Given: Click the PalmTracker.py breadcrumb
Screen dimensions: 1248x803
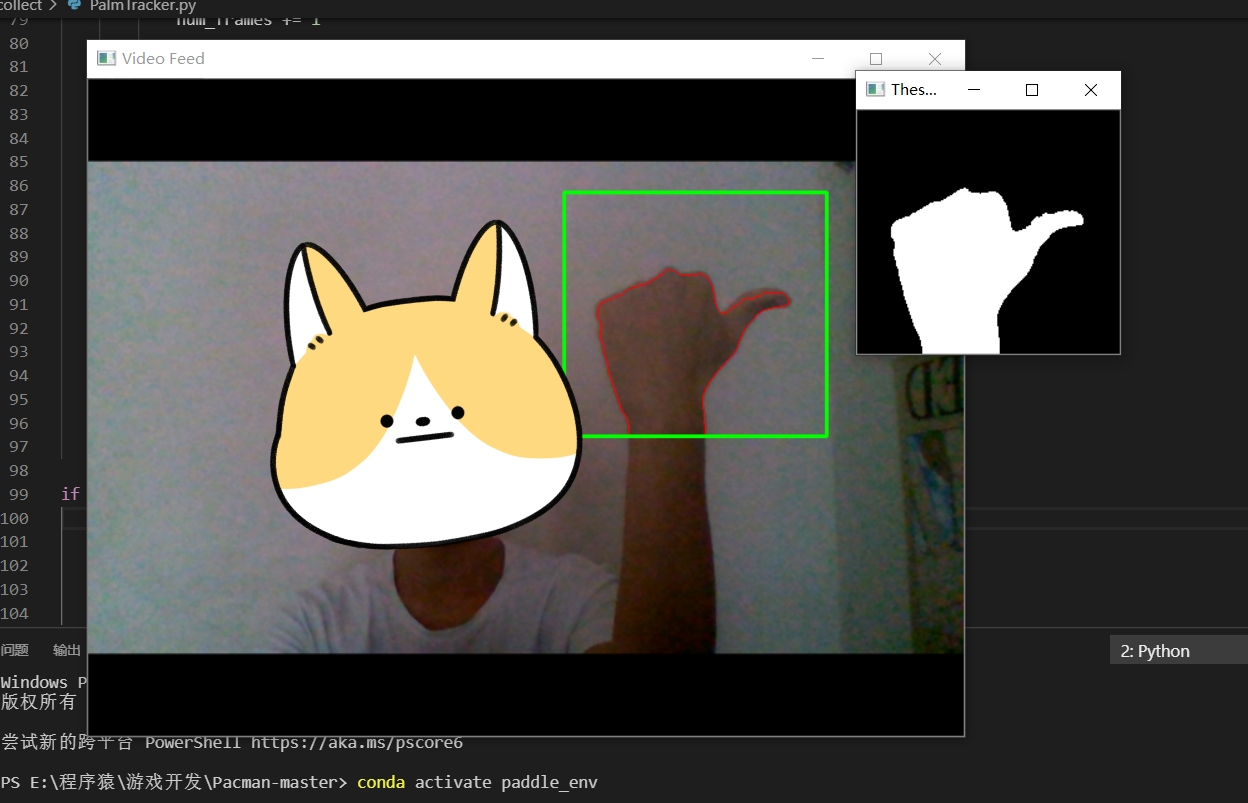Looking at the screenshot, I should (x=142, y=6).
